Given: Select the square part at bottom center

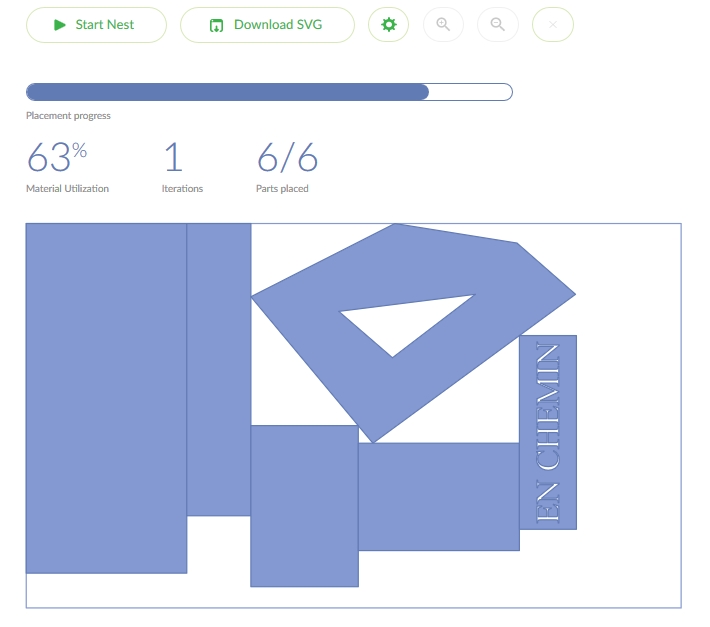Looking at the screenshot, I should click(304, 505).
